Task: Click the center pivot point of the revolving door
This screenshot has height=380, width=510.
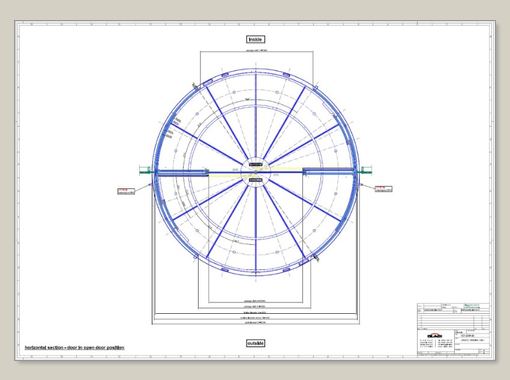Action: pyautogui.click(x=256, y=172)
